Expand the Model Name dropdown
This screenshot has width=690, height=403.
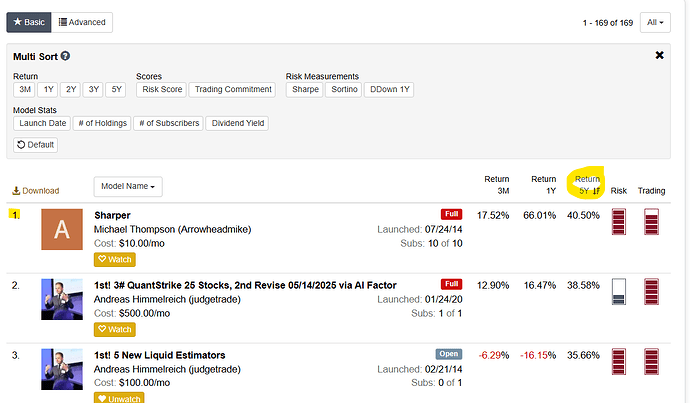pos(130,186)
